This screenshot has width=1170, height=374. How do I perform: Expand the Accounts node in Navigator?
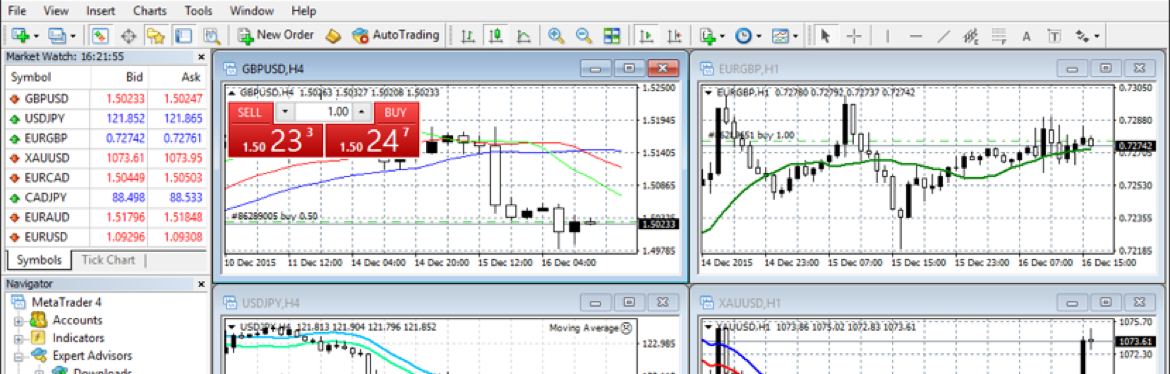tap(19, 321)
